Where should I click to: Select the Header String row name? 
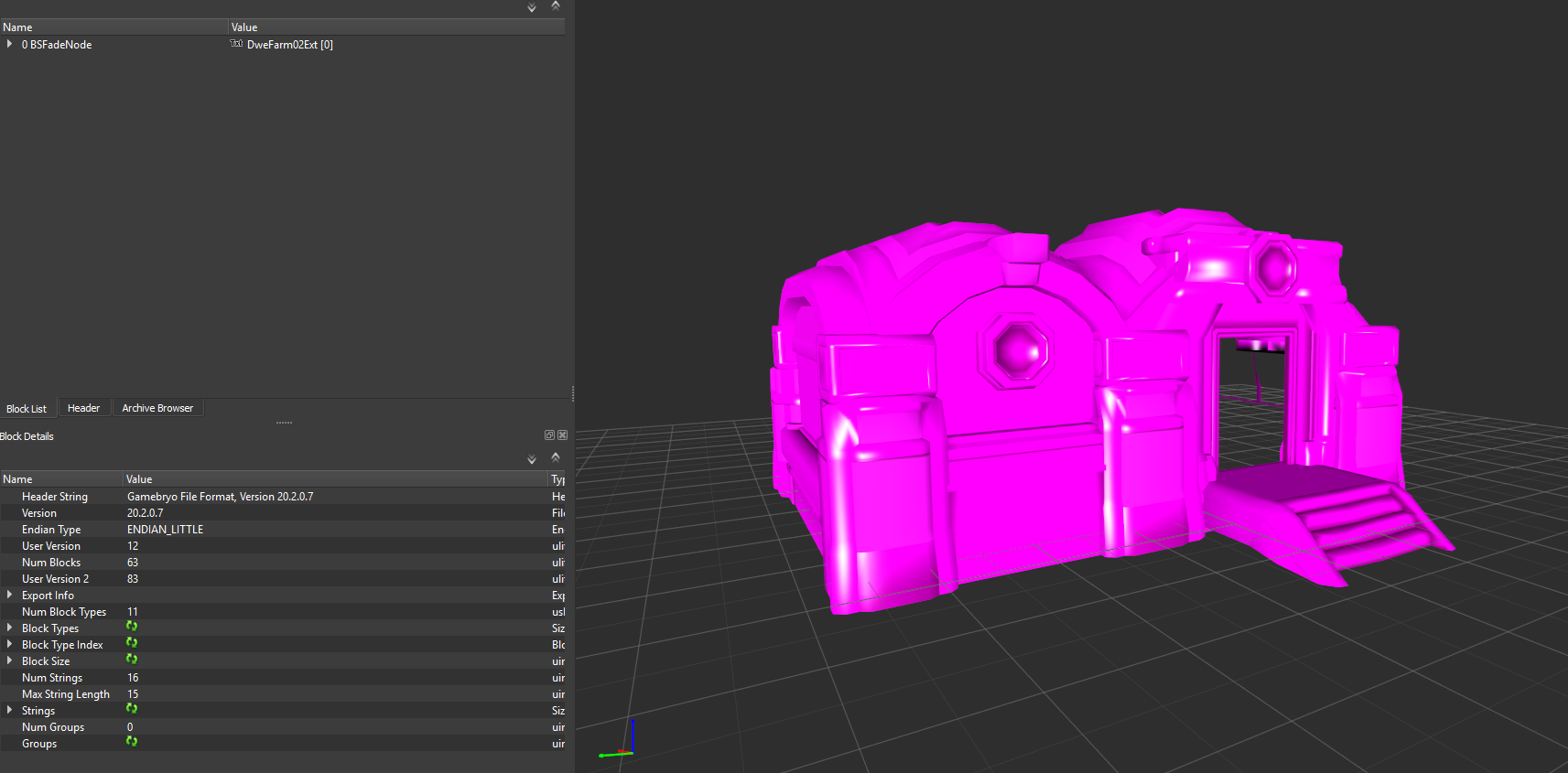click(x=55, y=497)
